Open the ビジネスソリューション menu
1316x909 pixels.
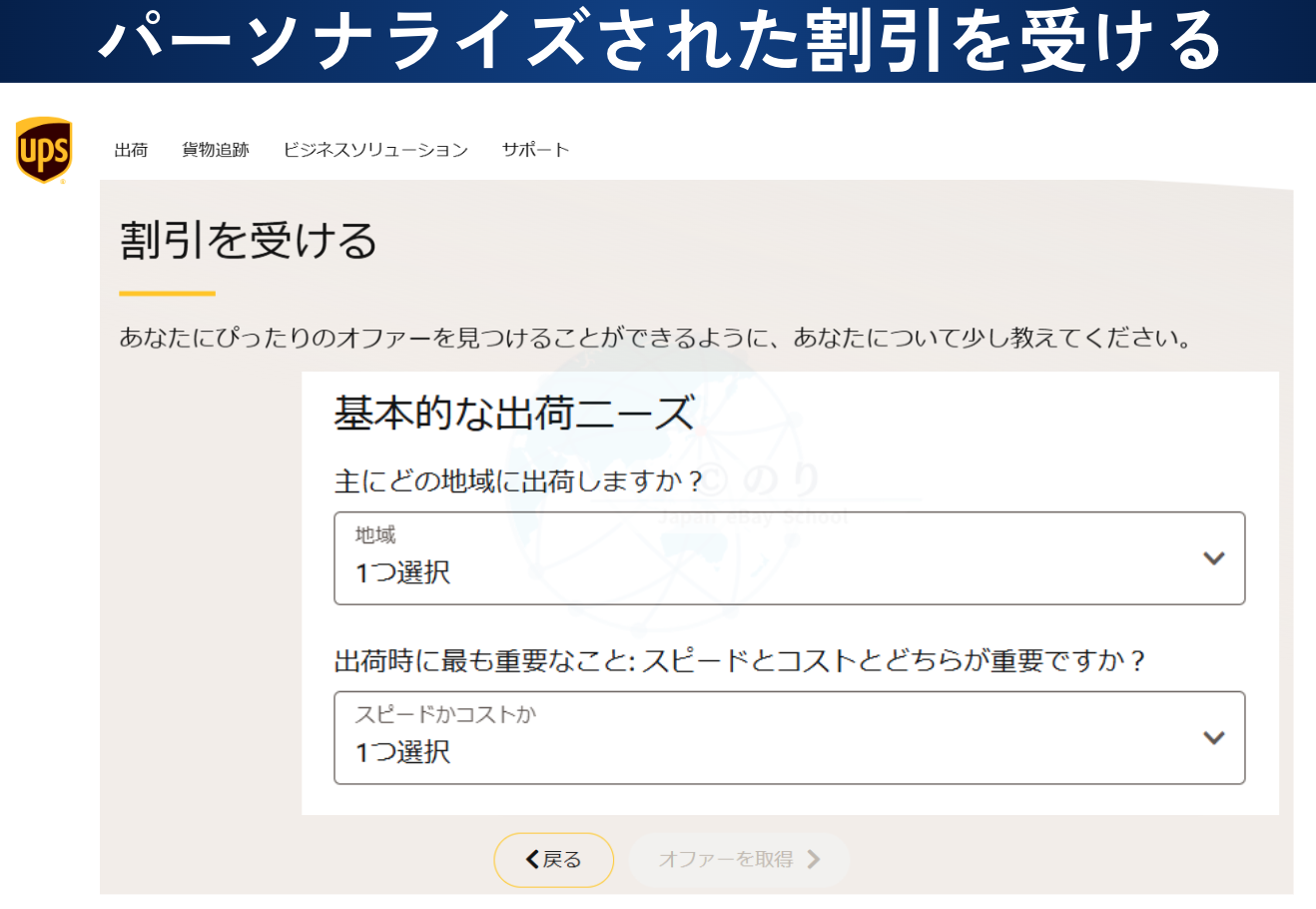point(375,150)
